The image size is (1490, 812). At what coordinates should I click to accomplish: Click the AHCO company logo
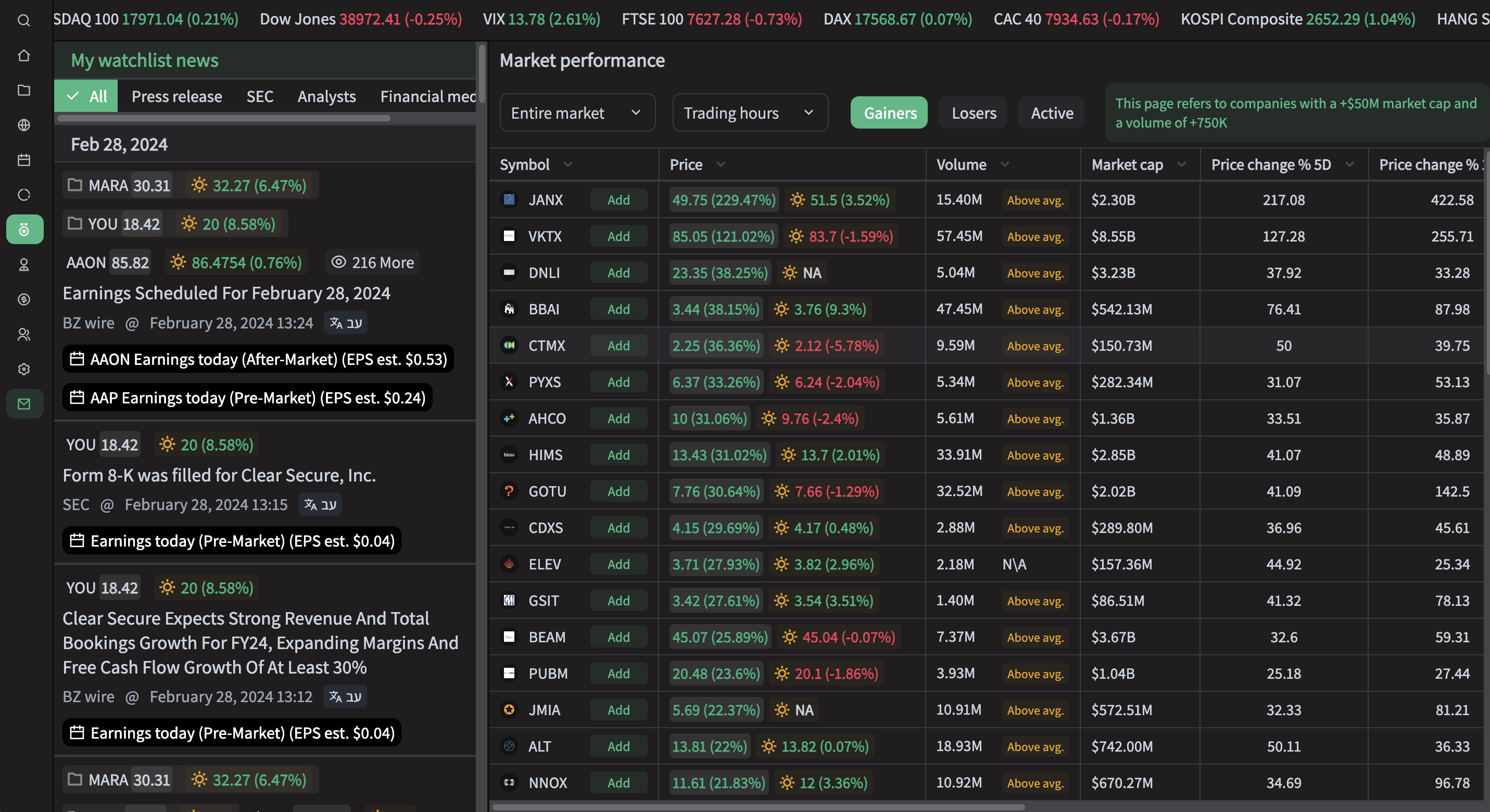pyautogui.click(x=509, y=418)
